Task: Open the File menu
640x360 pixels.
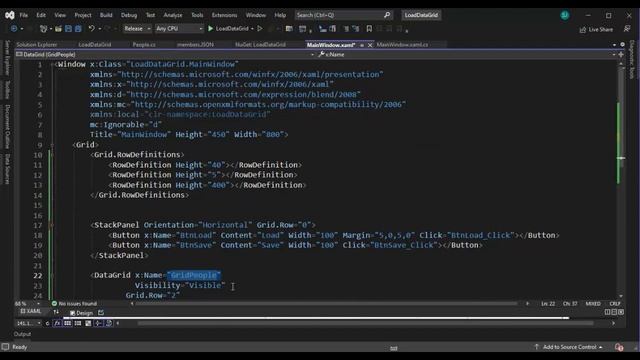Action: (24, 15)
